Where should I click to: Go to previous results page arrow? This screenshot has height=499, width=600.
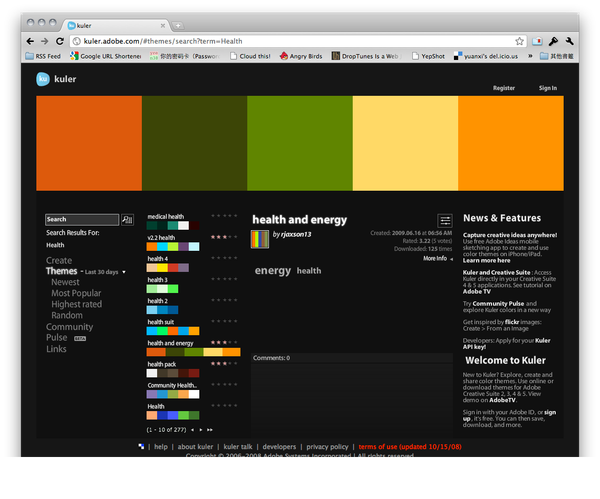pyautogui.click(x=192, y=430)
